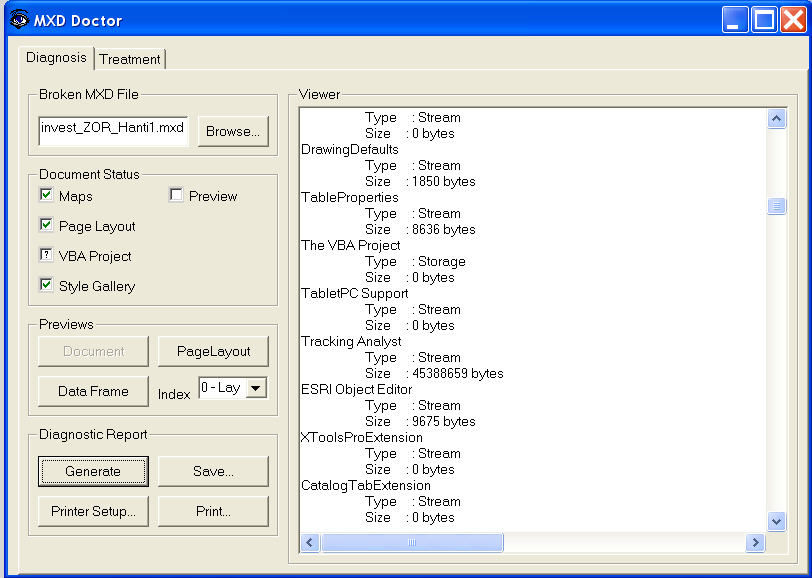The width and height of the screenshot is (812, 578).
Task: Minimize the MXD Doctor window
Action: (x=735, y=20)
